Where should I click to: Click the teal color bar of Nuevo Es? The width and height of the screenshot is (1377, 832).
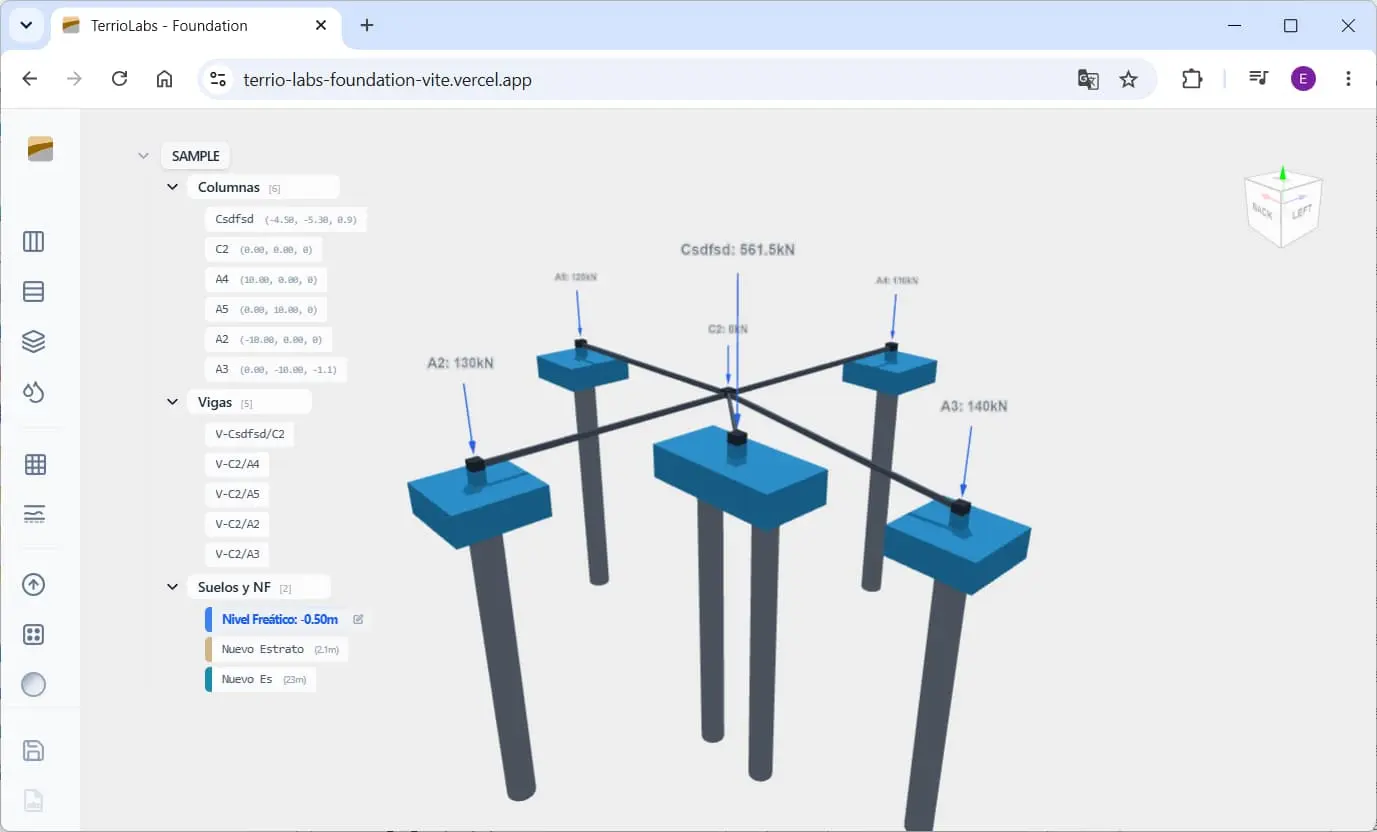pos(209,679)
